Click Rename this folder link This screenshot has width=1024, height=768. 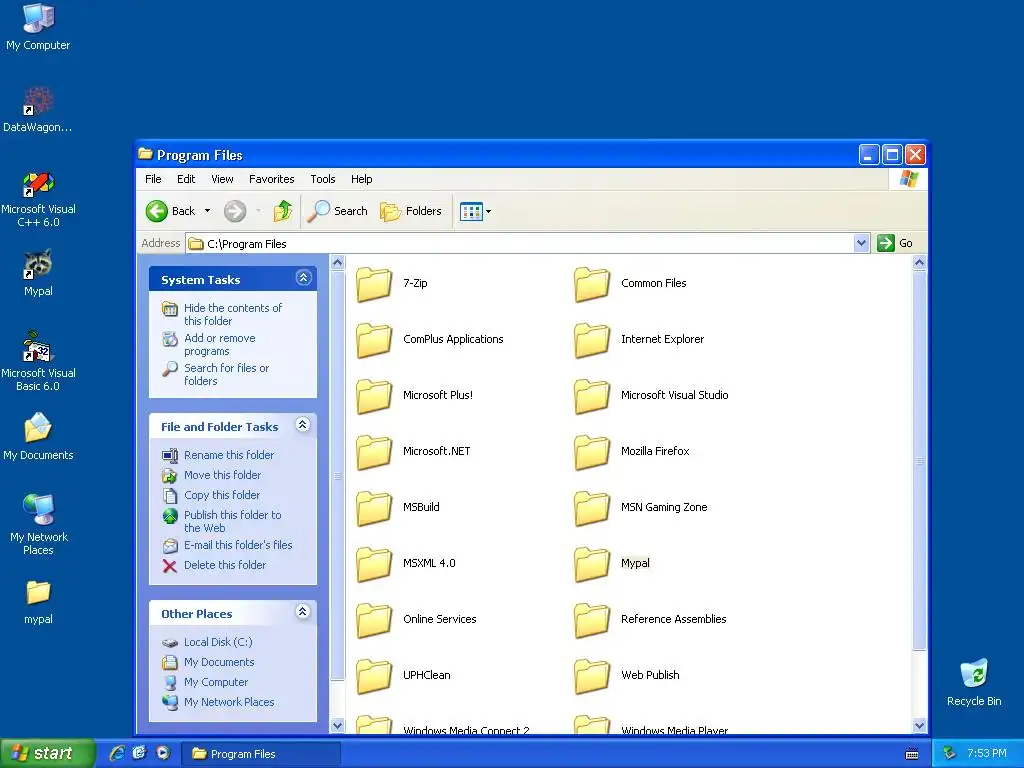click(x=218, y=455)
